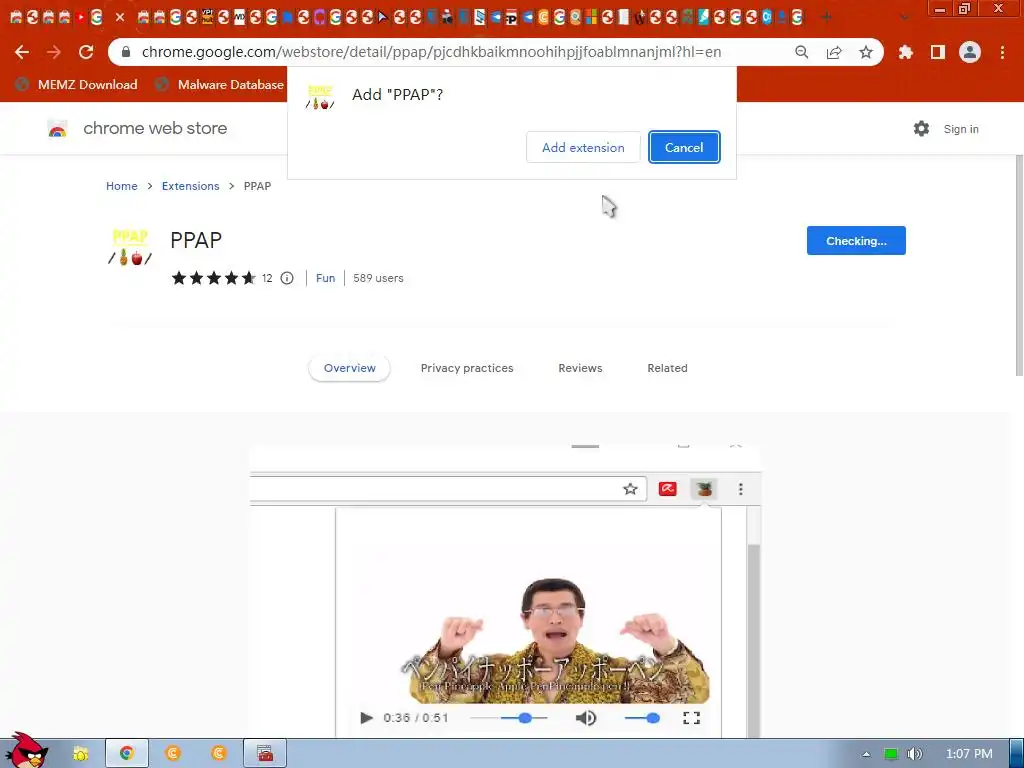Show hidden tray icons arrow
The height and width of the screenshot is (768, 1024).
[866, 754]
